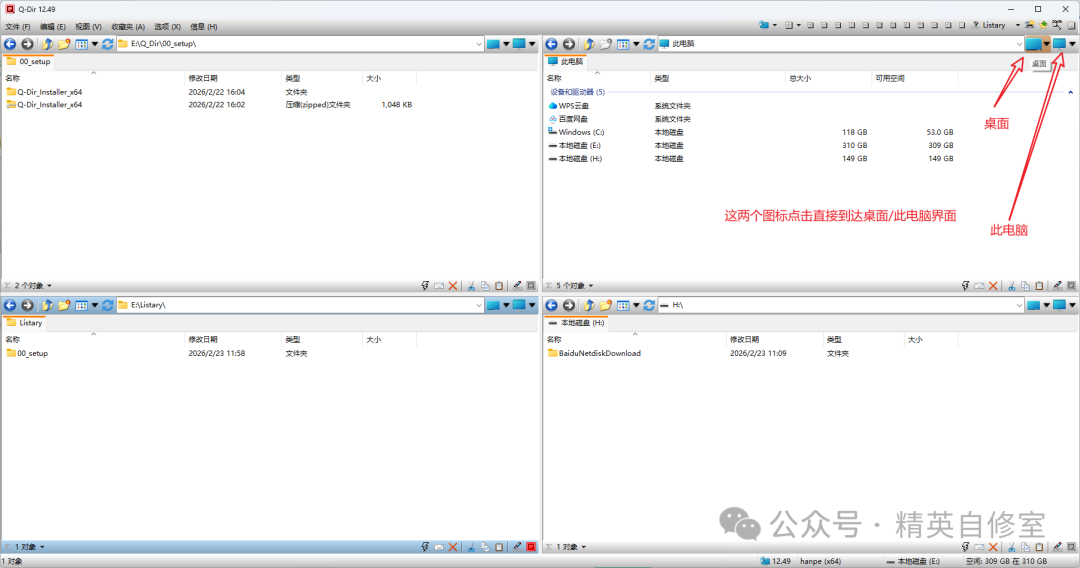
Task: Create new folder in E:\Listary\ pane
Action: (64, 305)
